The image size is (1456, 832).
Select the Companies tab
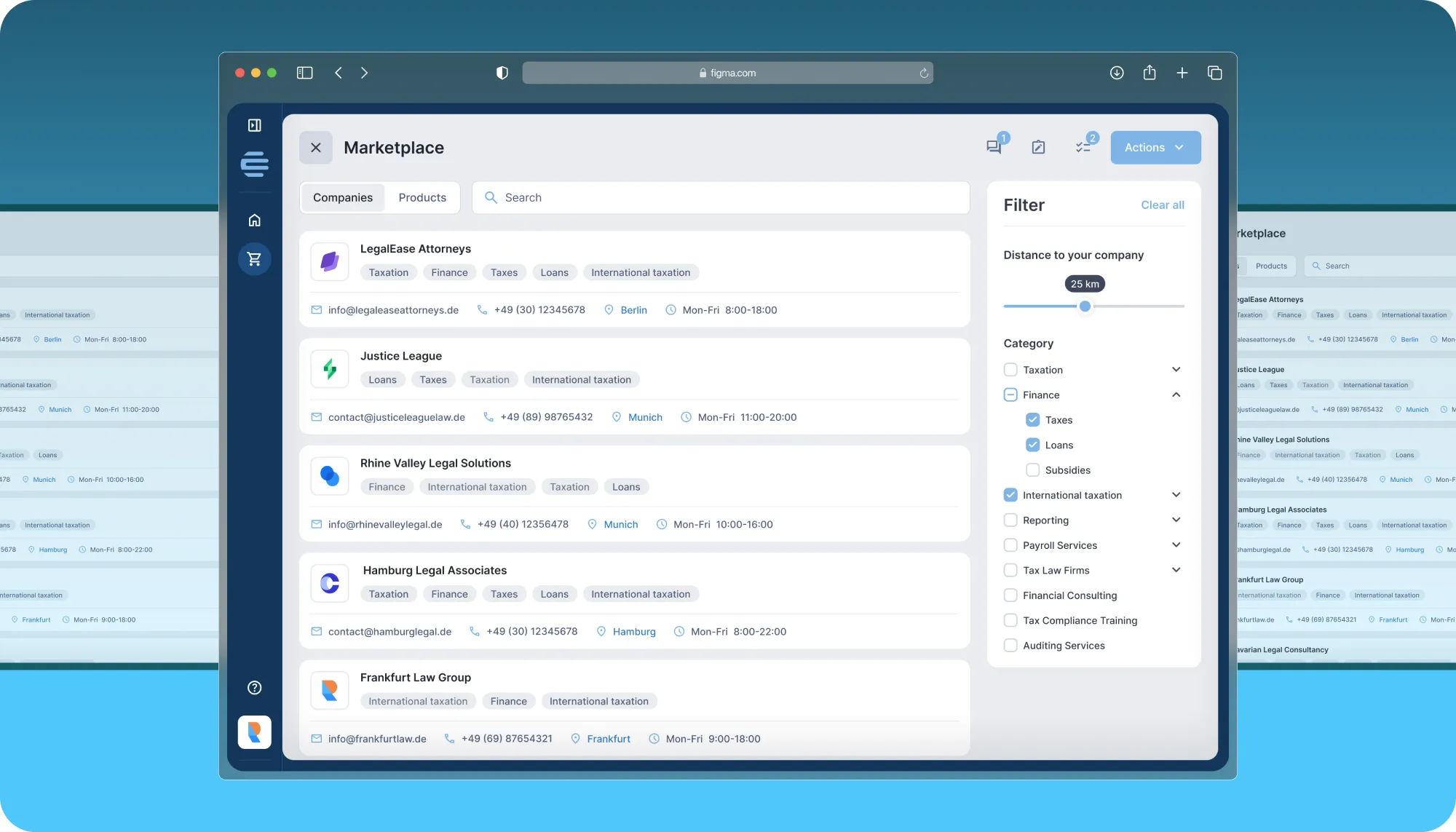343,198
